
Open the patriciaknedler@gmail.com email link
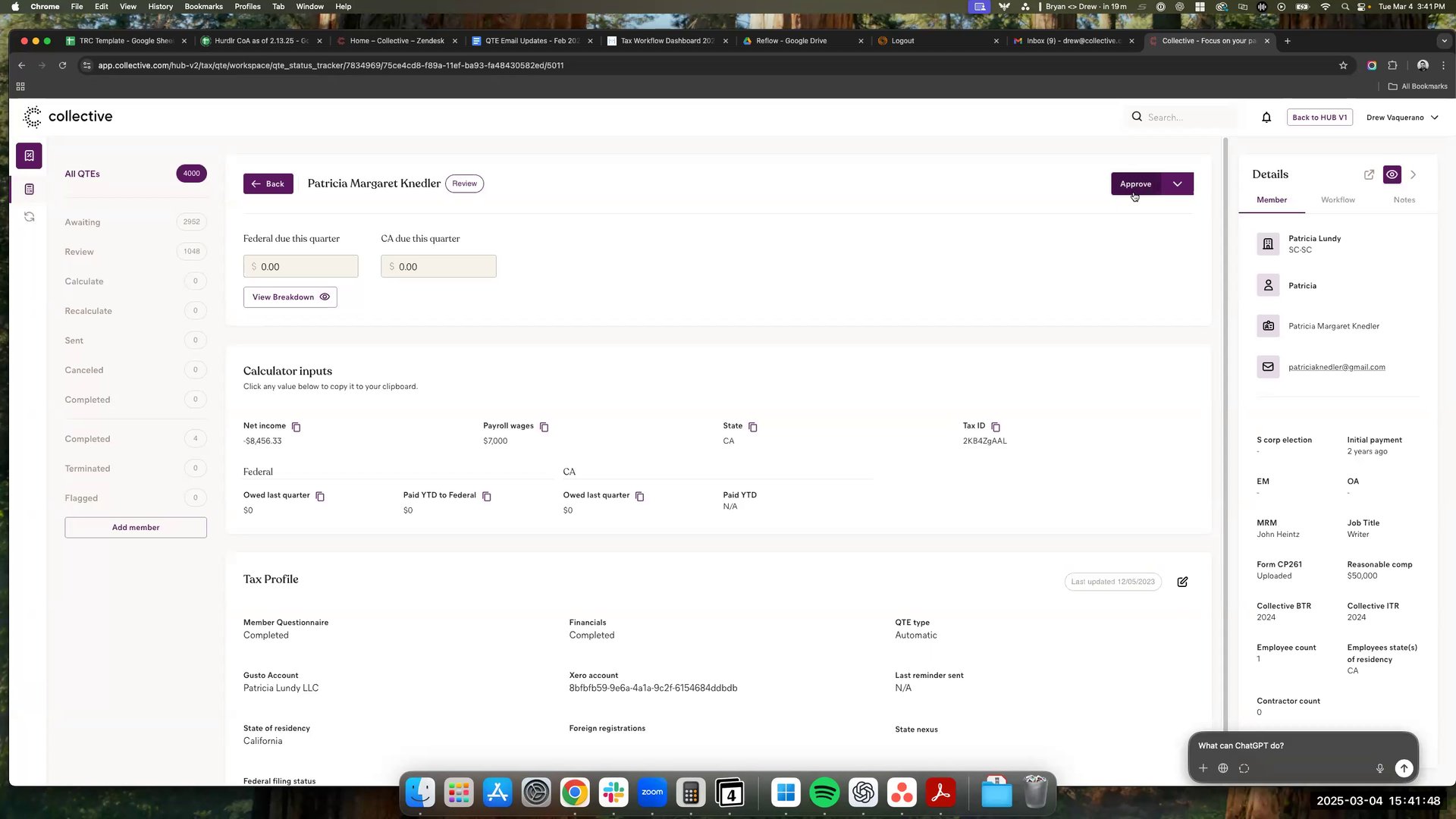click(1336, 367)
